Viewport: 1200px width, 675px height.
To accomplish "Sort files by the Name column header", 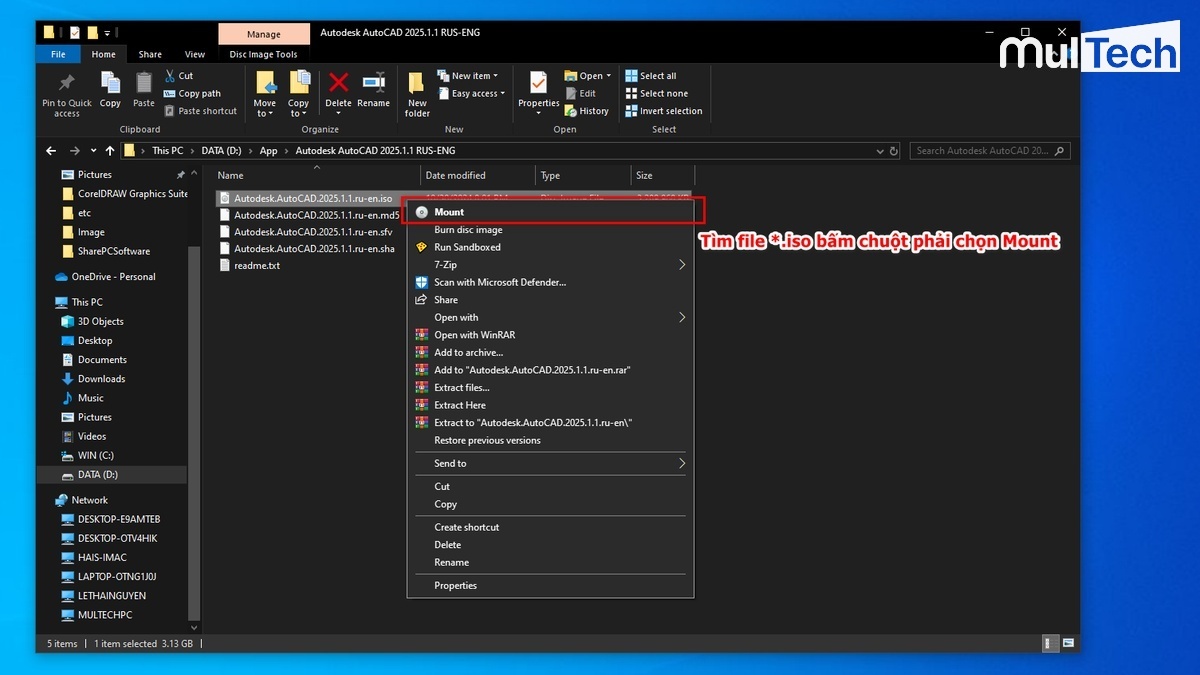I will tap(230, 175).
